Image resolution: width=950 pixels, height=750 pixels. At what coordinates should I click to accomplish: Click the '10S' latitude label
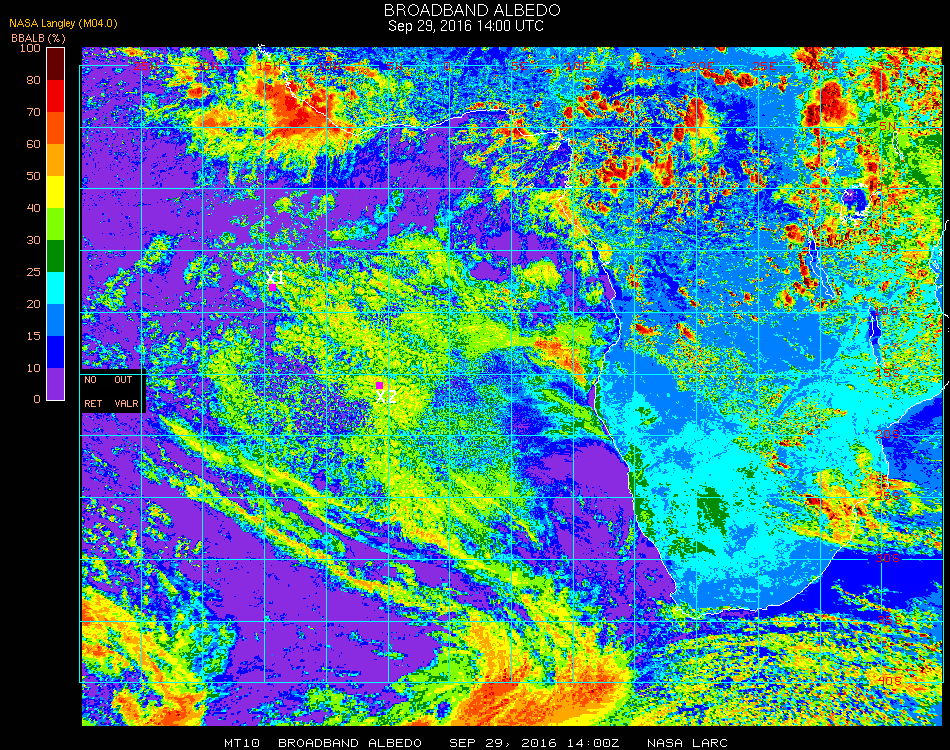click(886, 311)
